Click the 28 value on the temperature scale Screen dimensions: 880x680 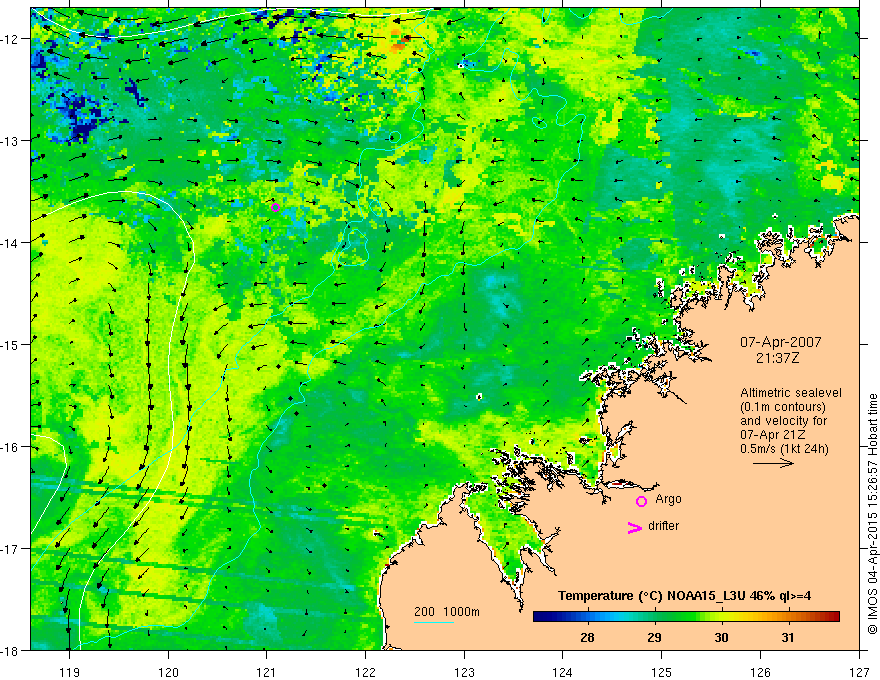(587, 637)
